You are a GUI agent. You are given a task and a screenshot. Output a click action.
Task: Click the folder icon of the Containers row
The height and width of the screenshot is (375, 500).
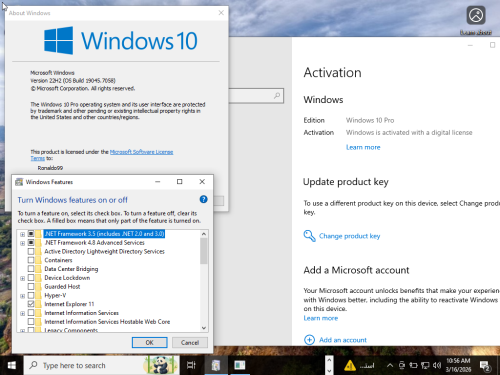[39, 260]
